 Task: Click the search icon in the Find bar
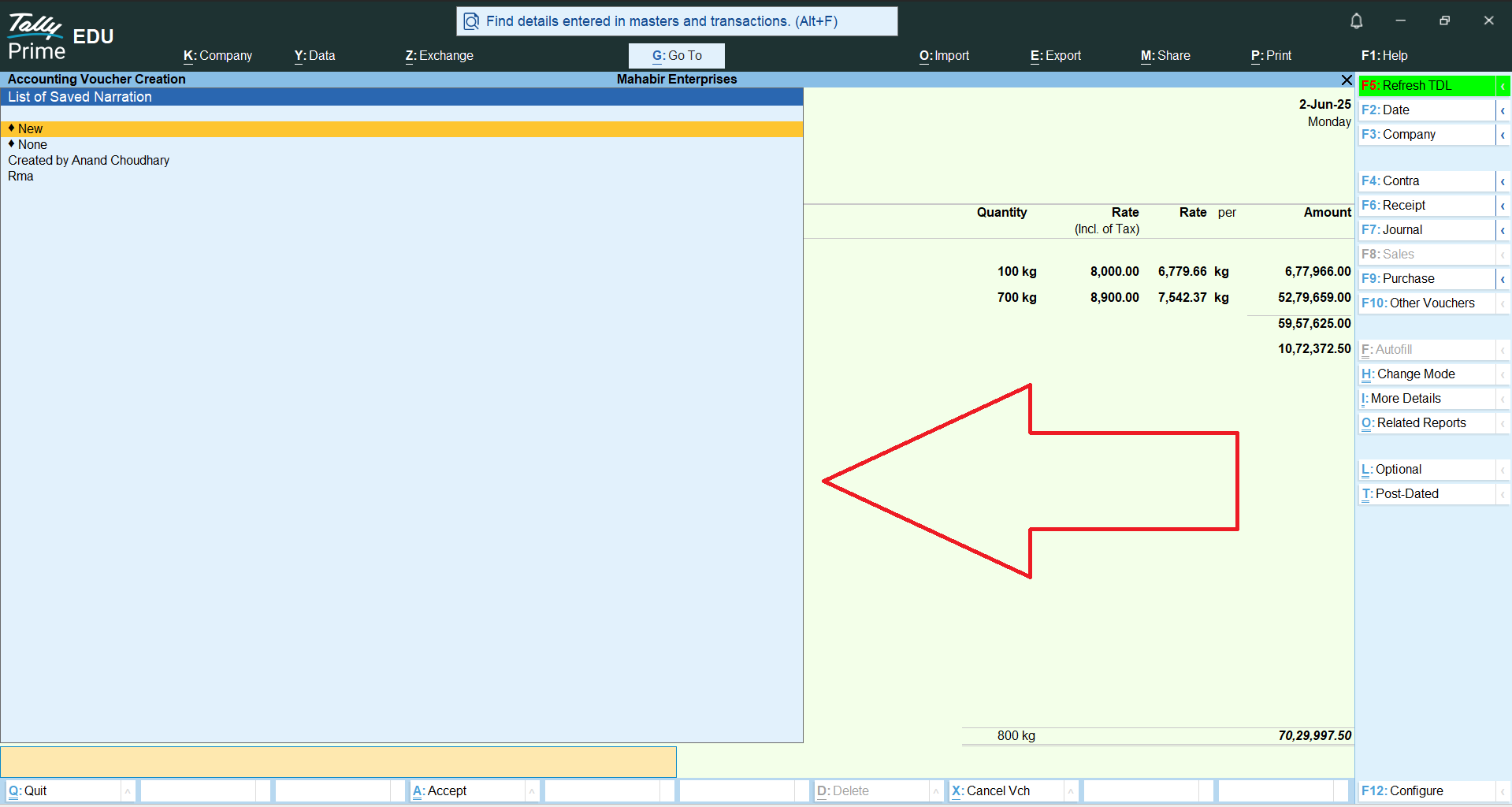(x=471, y=21)
